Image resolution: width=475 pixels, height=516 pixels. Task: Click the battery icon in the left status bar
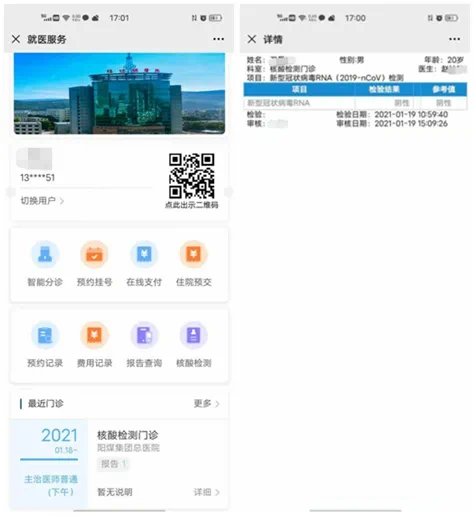[x=215, y=18]
